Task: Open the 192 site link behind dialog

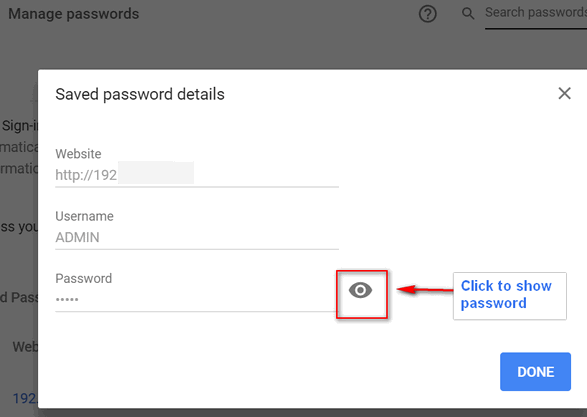Action: (25, 398)
